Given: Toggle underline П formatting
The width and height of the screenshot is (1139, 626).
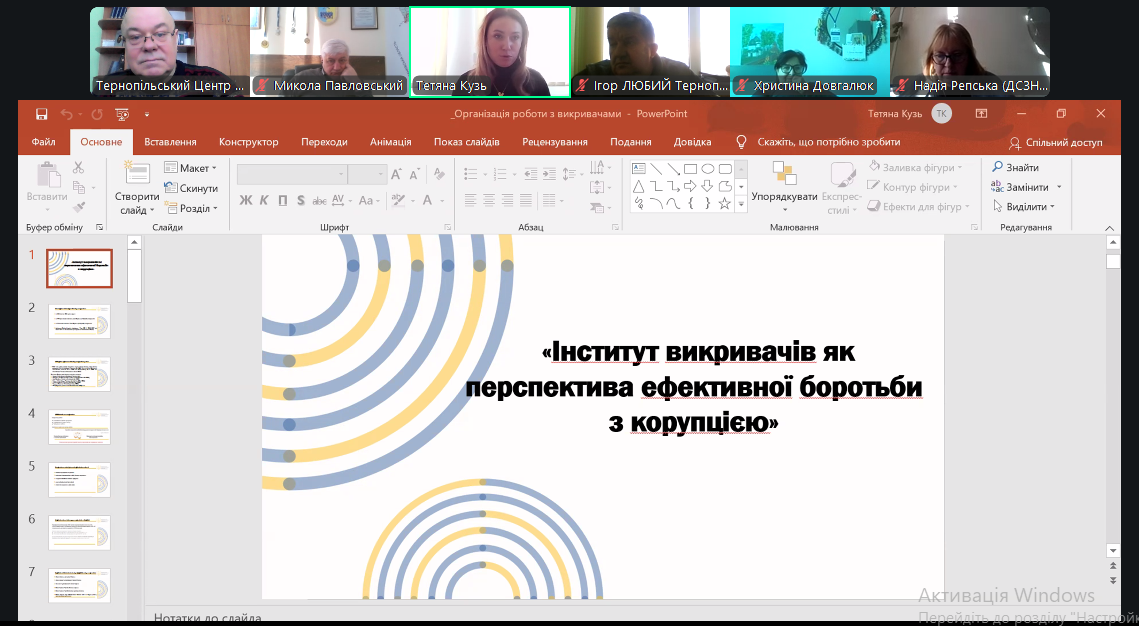Looking at the screenshot, I should click(x=284, y=201).
